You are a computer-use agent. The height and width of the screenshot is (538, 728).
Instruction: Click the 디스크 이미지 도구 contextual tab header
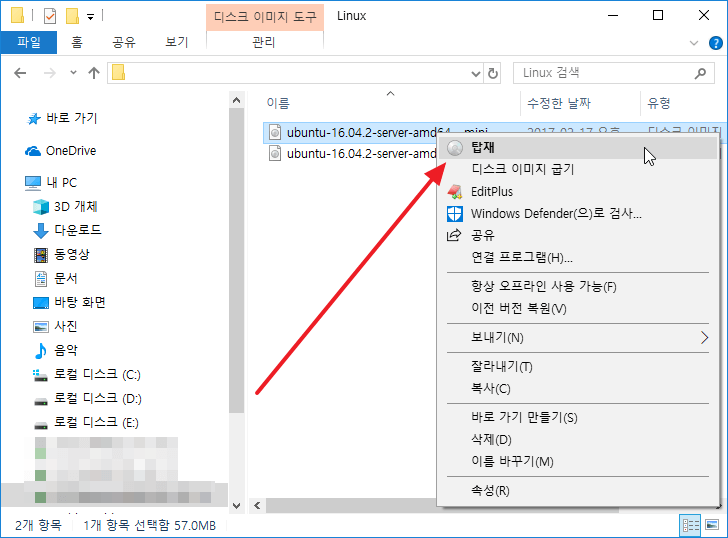tap(265, 17)
